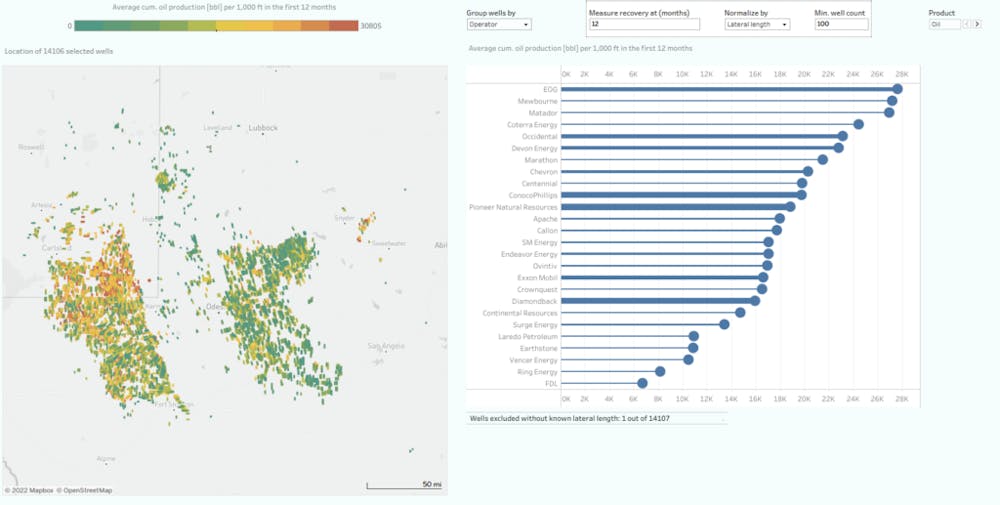Click the Crownquest operator label

point(537,289)
